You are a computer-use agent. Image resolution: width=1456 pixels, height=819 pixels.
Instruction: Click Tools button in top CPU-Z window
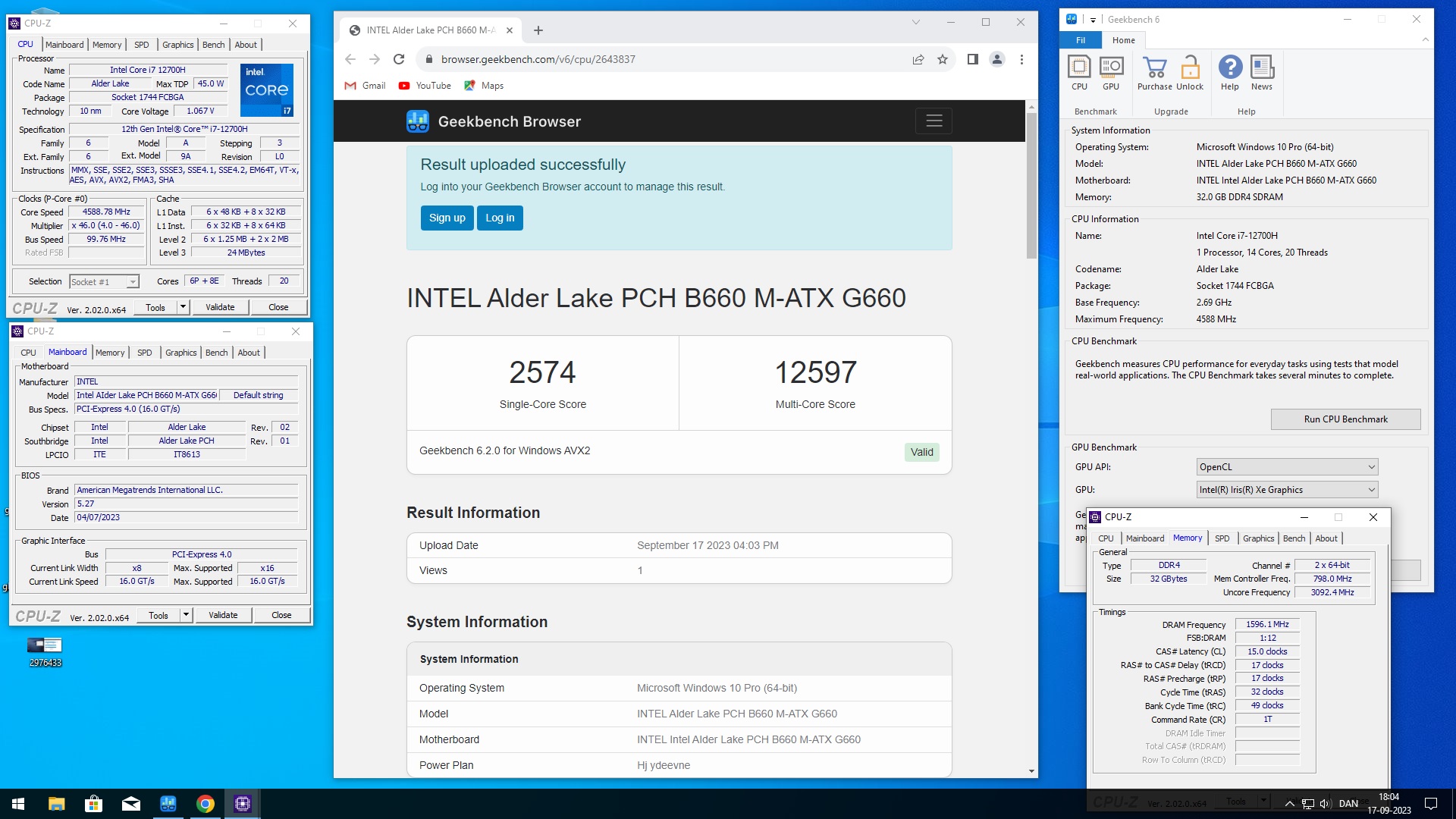coord(155,307)
